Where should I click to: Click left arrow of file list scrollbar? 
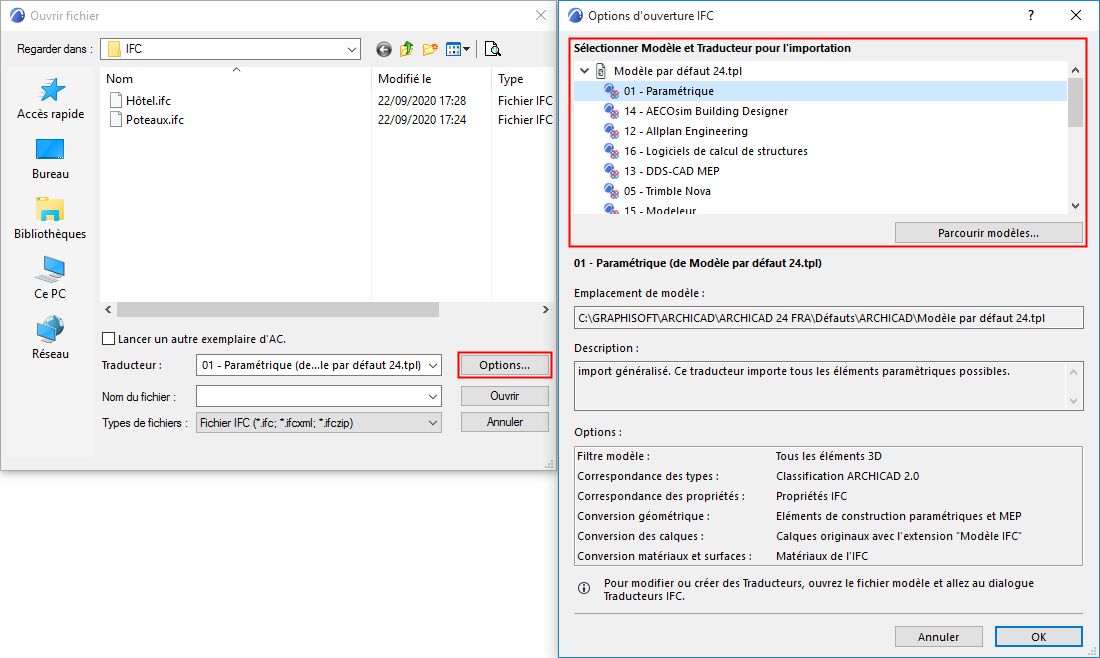[108, 309]
